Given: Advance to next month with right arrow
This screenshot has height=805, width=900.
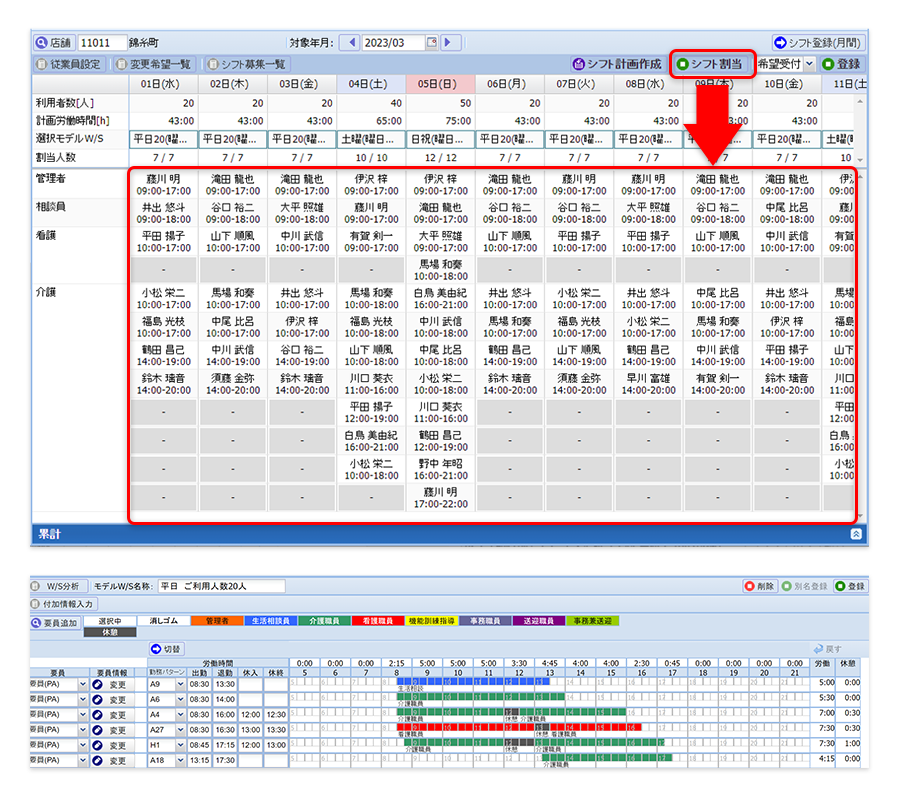Looking at the screenshot, I should pos(449,43).
